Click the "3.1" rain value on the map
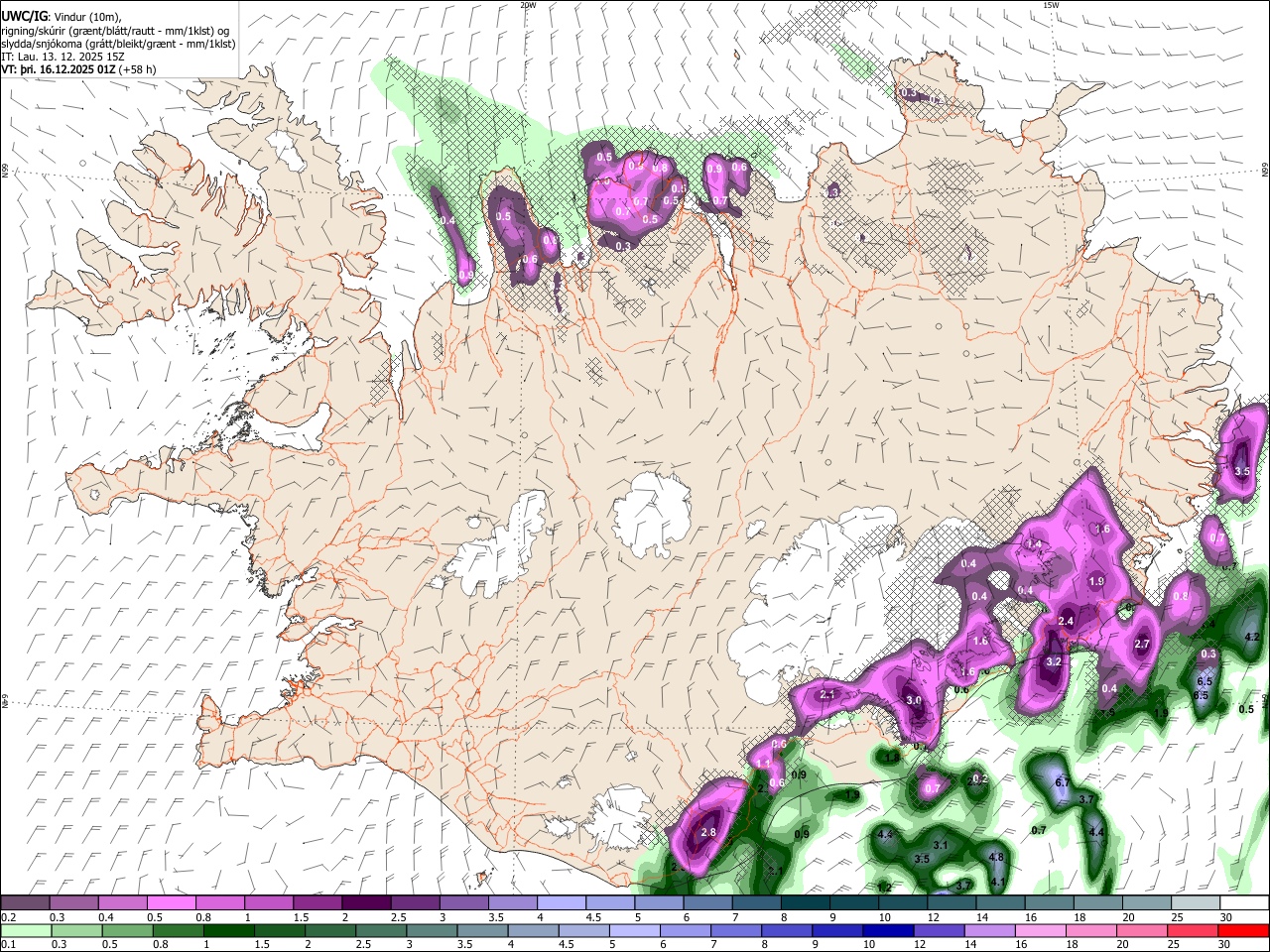1270x952 pixels. [942, 846]
